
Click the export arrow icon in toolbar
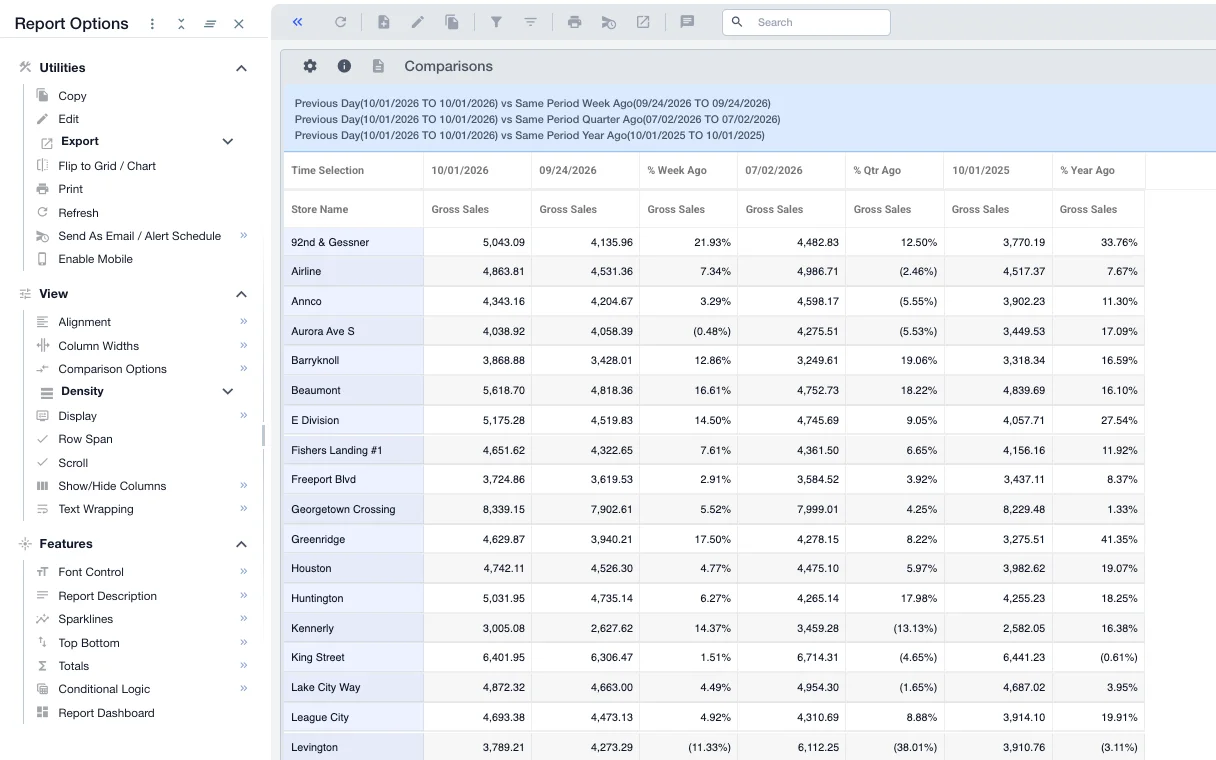coord(643,22)
